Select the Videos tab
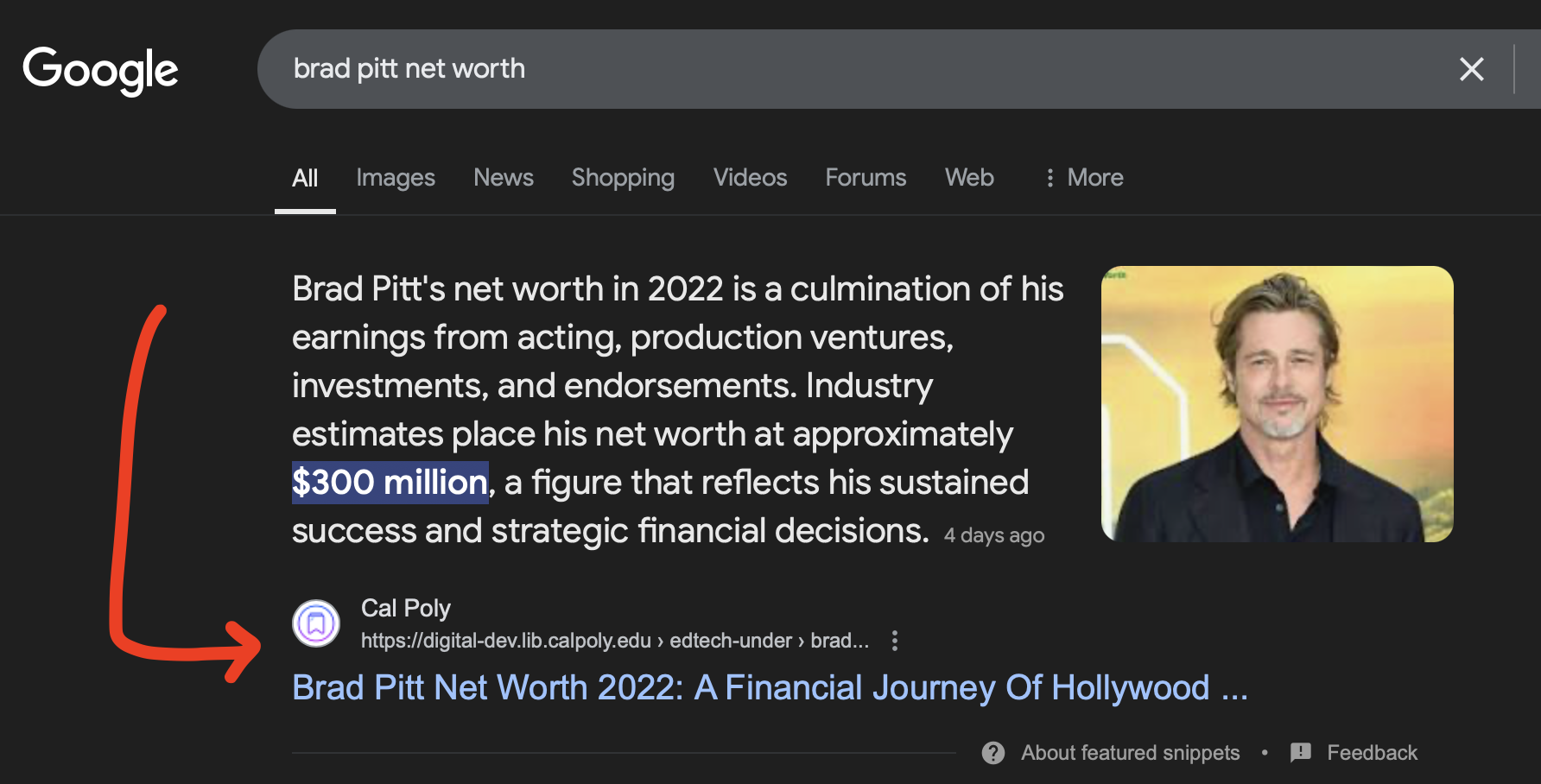Screen dimensions: 1541x784 coord(750,178)
